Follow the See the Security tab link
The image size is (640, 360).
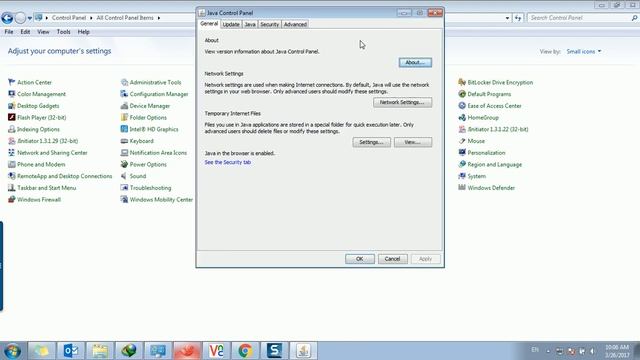[x=228, y=162]
